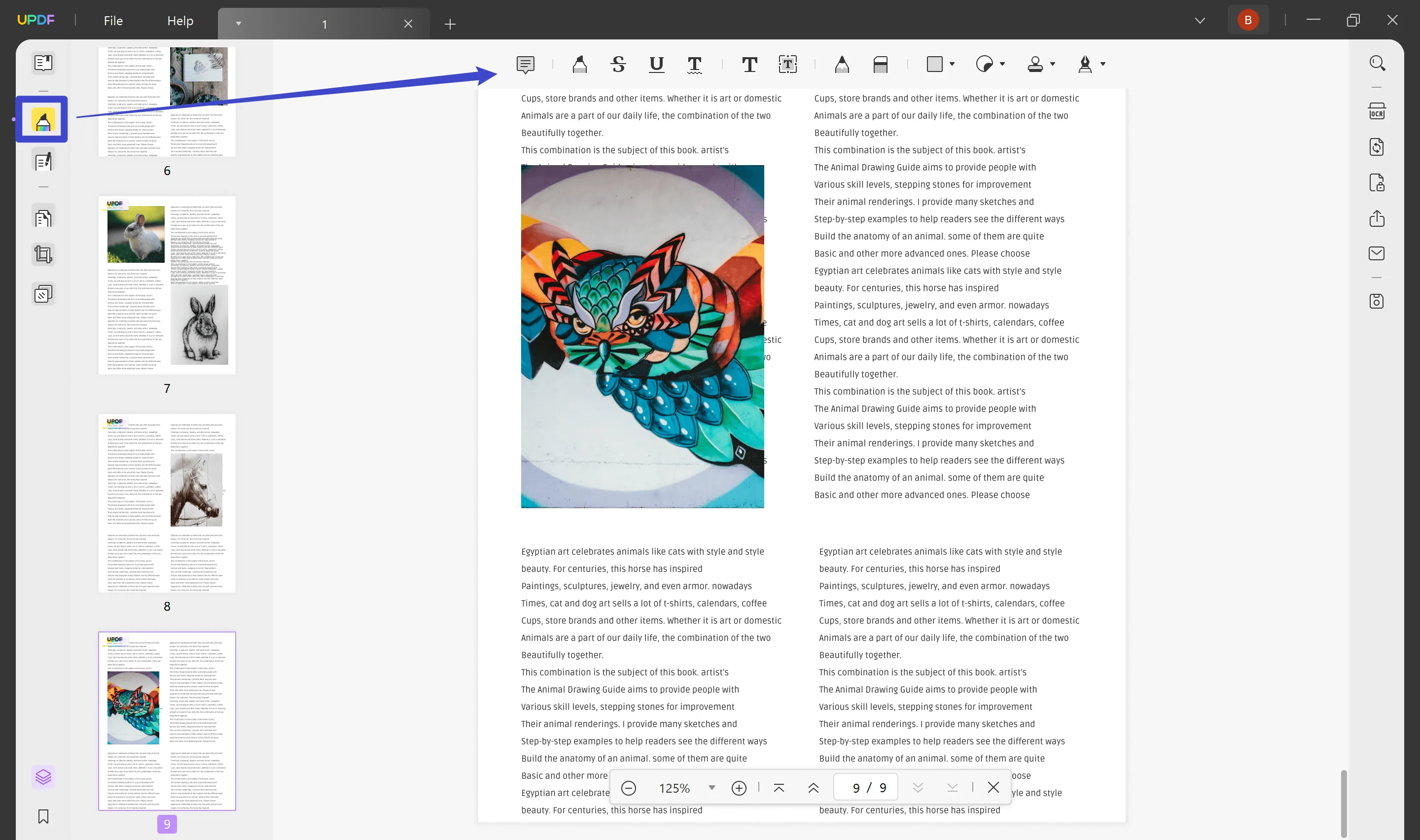Click the close current document tab
Screen dimensions: 1420x840
[408, 23]
